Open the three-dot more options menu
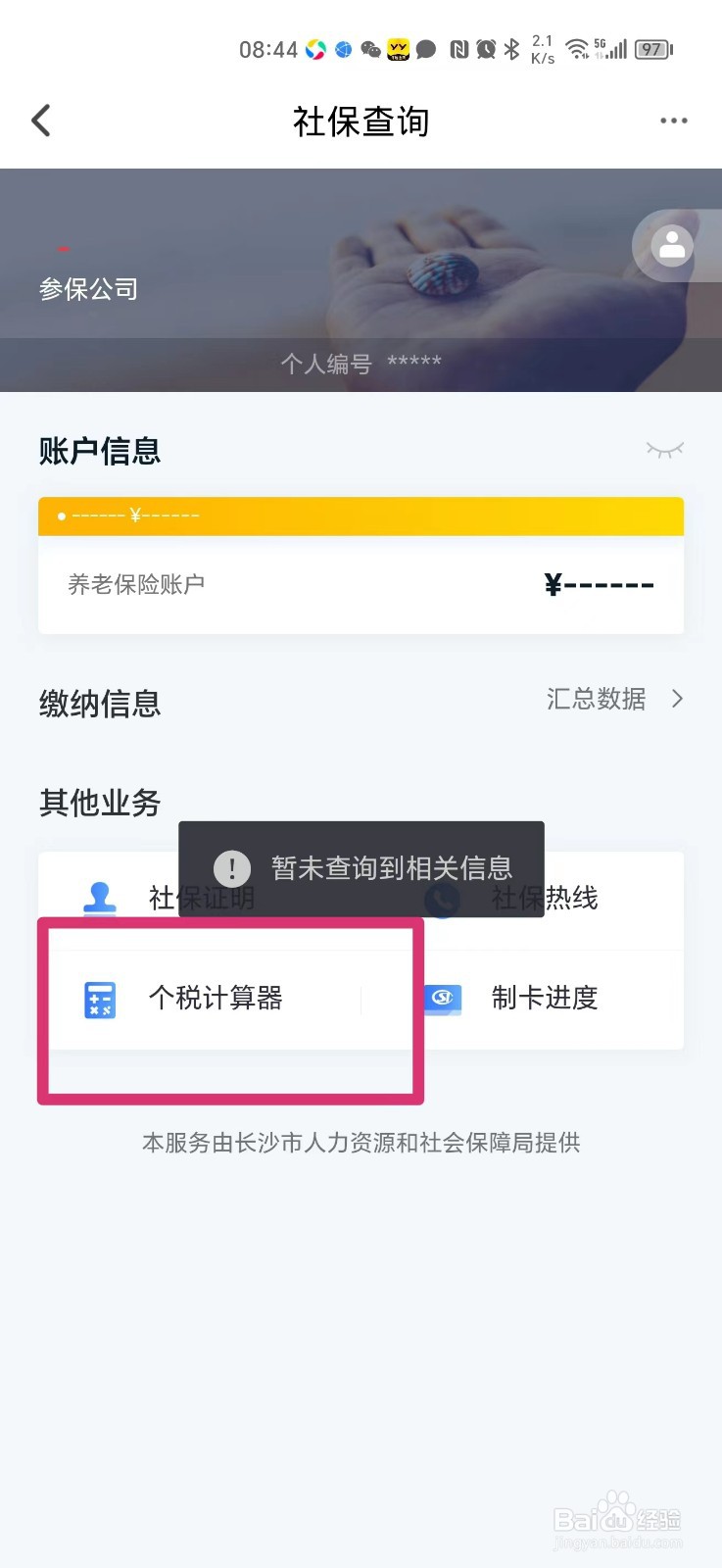 pyautogui.click(x=673, y=121)
